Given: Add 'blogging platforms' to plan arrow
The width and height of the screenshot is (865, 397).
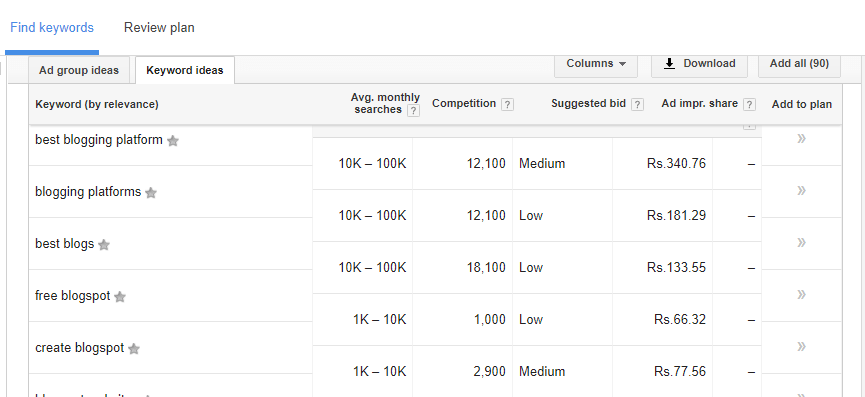Looking at the screenshot, I should [x=802, y=190].
